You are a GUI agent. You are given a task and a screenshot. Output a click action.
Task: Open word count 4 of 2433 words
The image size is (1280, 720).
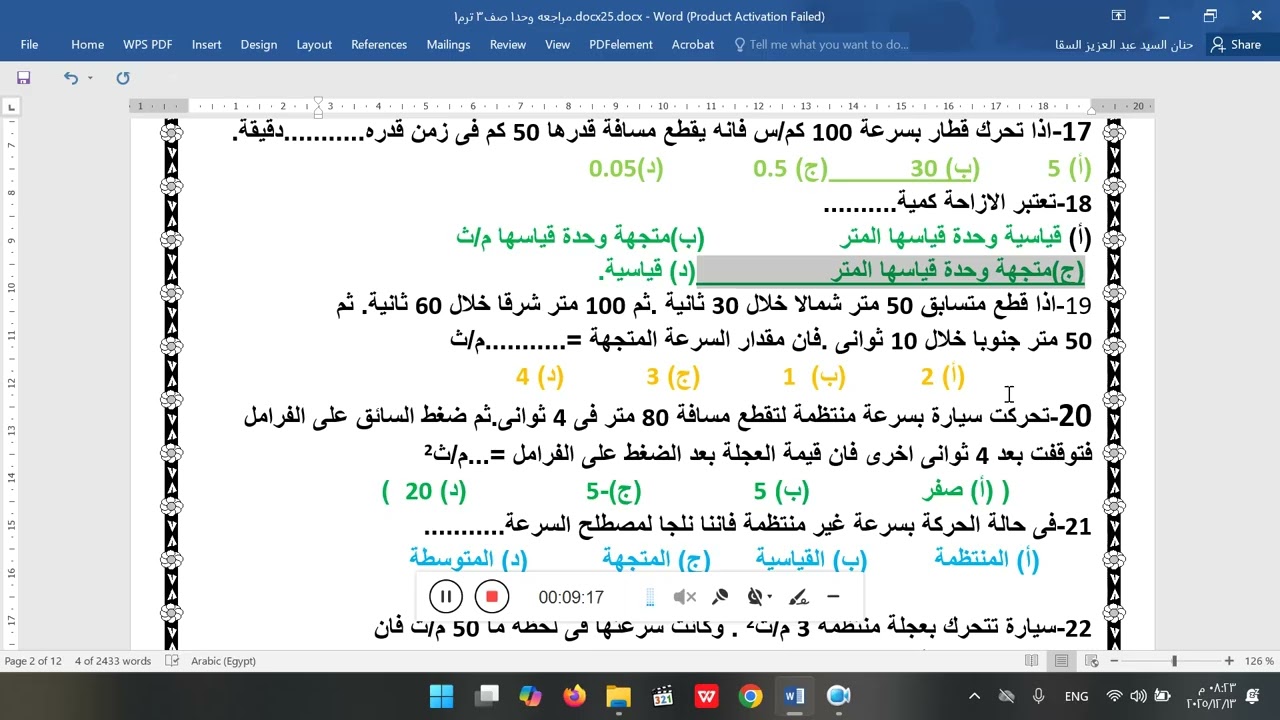[113, 661]
